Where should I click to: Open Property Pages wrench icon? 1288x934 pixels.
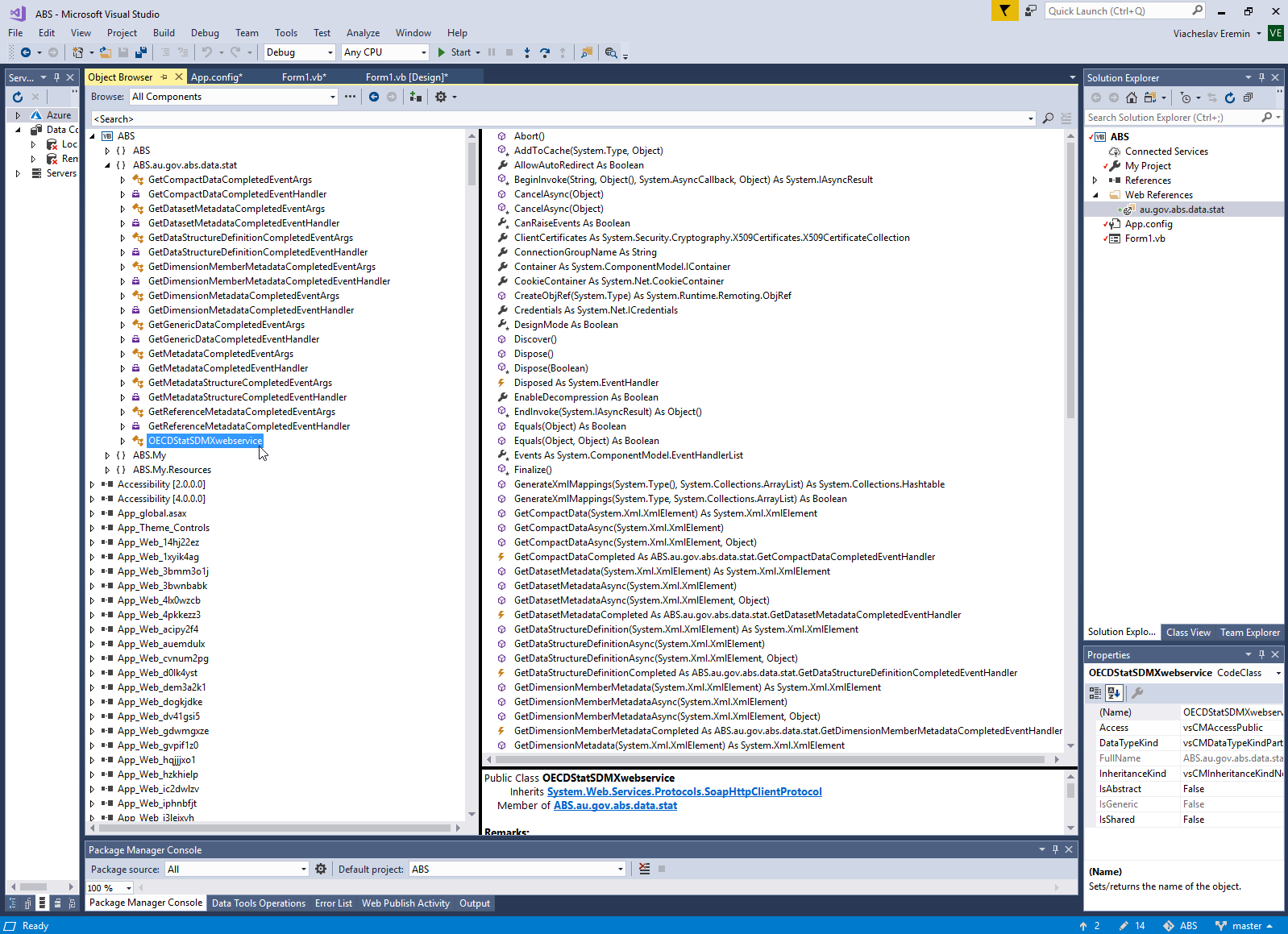click(x=1137, y=692)
